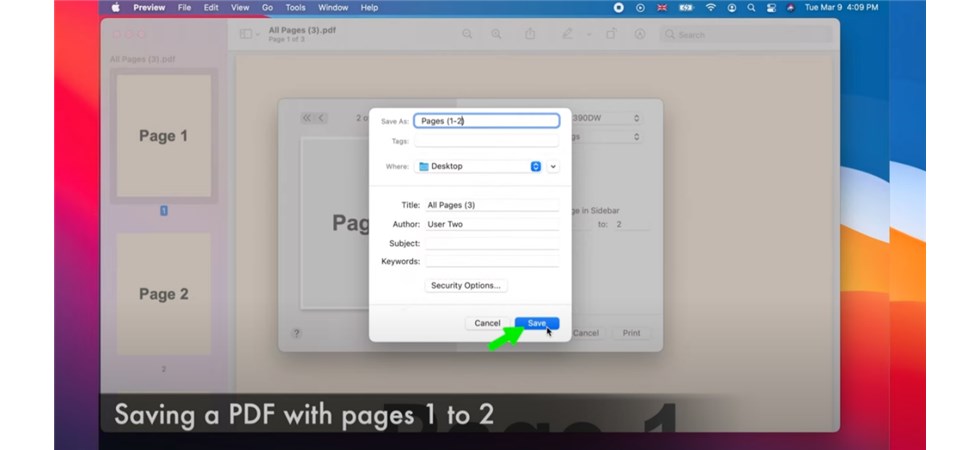
Task: Click the Save As filename field
Action: [x=486, y=121]
